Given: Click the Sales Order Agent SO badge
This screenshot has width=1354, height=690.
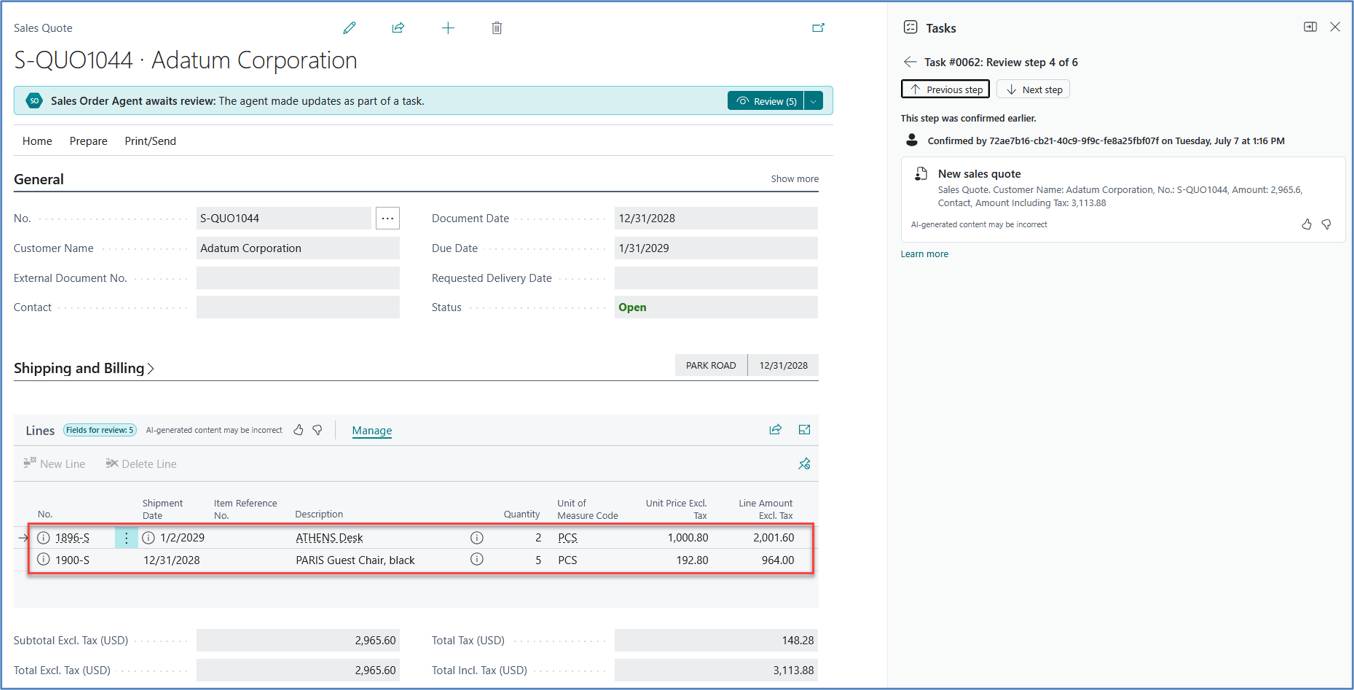Looking at the screenshot, I should click(34, 101).
